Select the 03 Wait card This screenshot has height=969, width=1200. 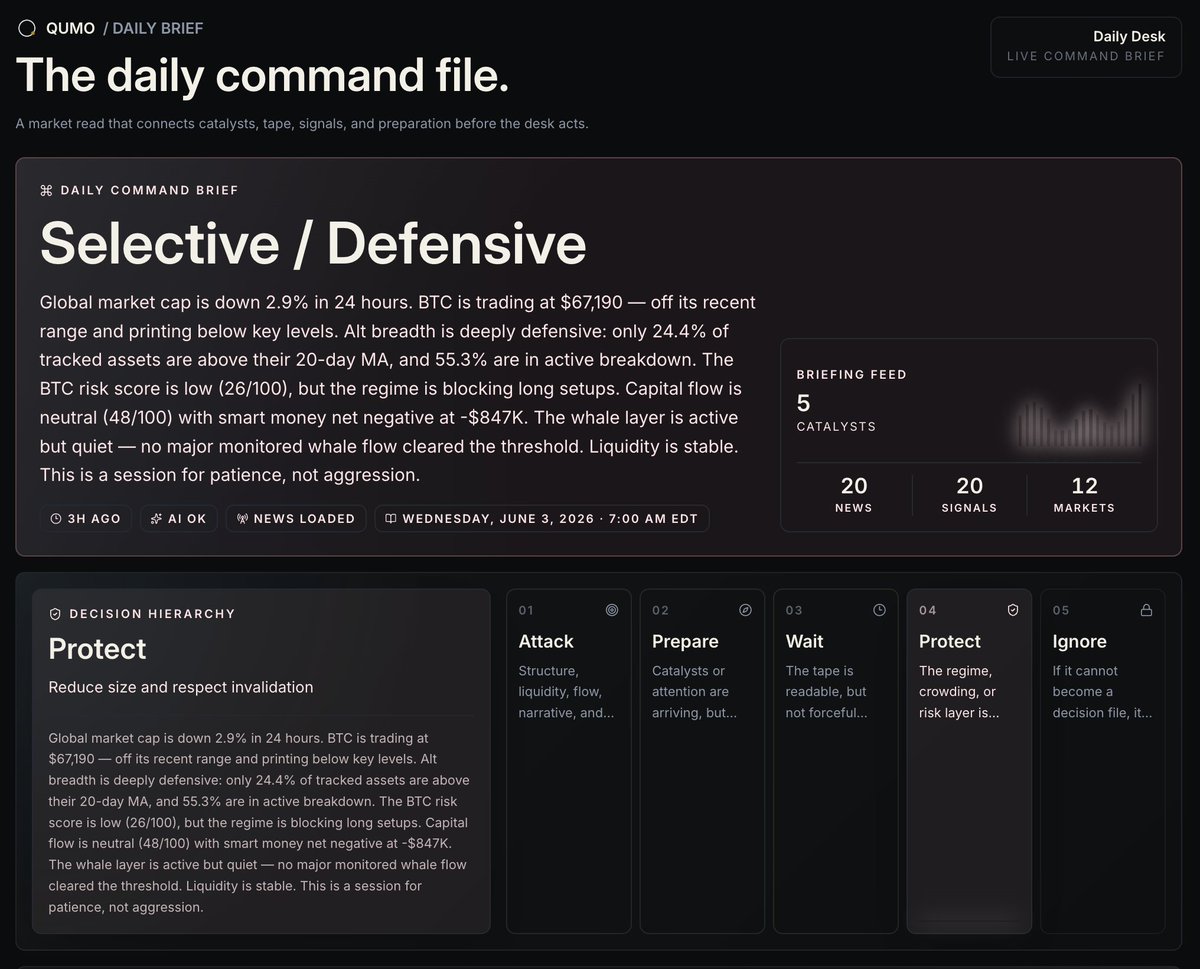click(x=836, y=761)
